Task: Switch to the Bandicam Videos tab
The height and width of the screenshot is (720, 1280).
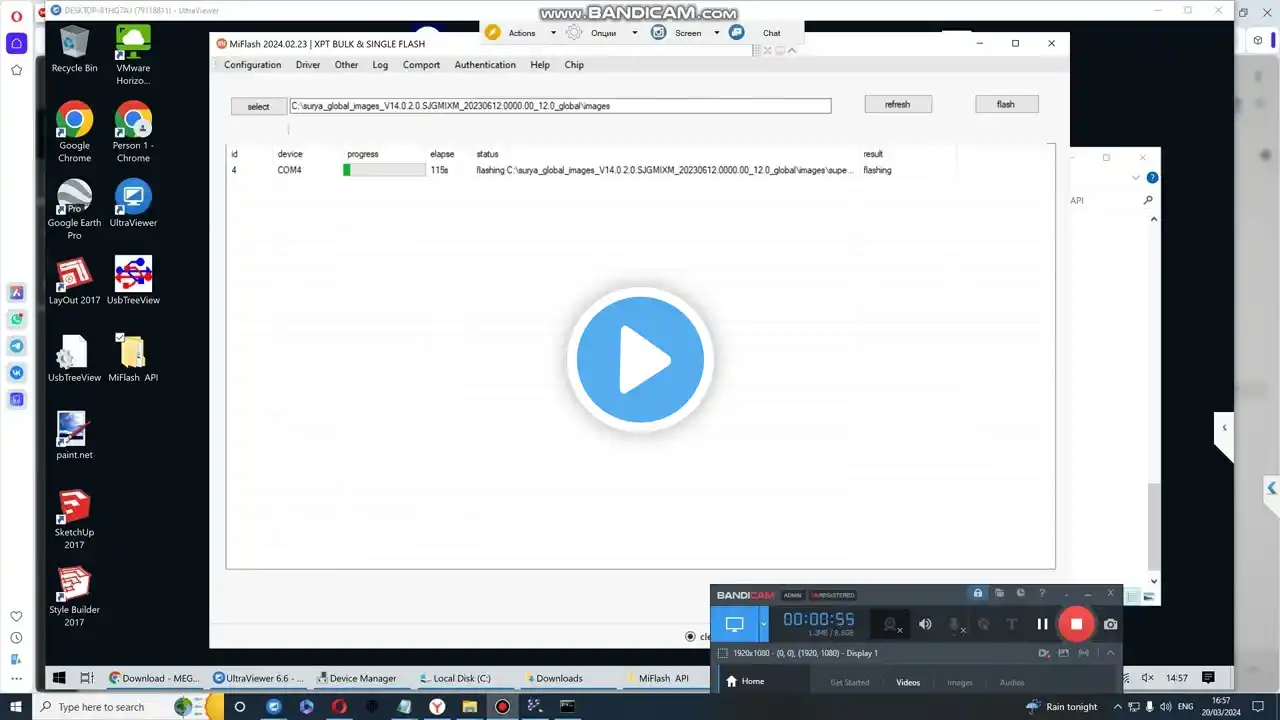Action: (908, 682)
